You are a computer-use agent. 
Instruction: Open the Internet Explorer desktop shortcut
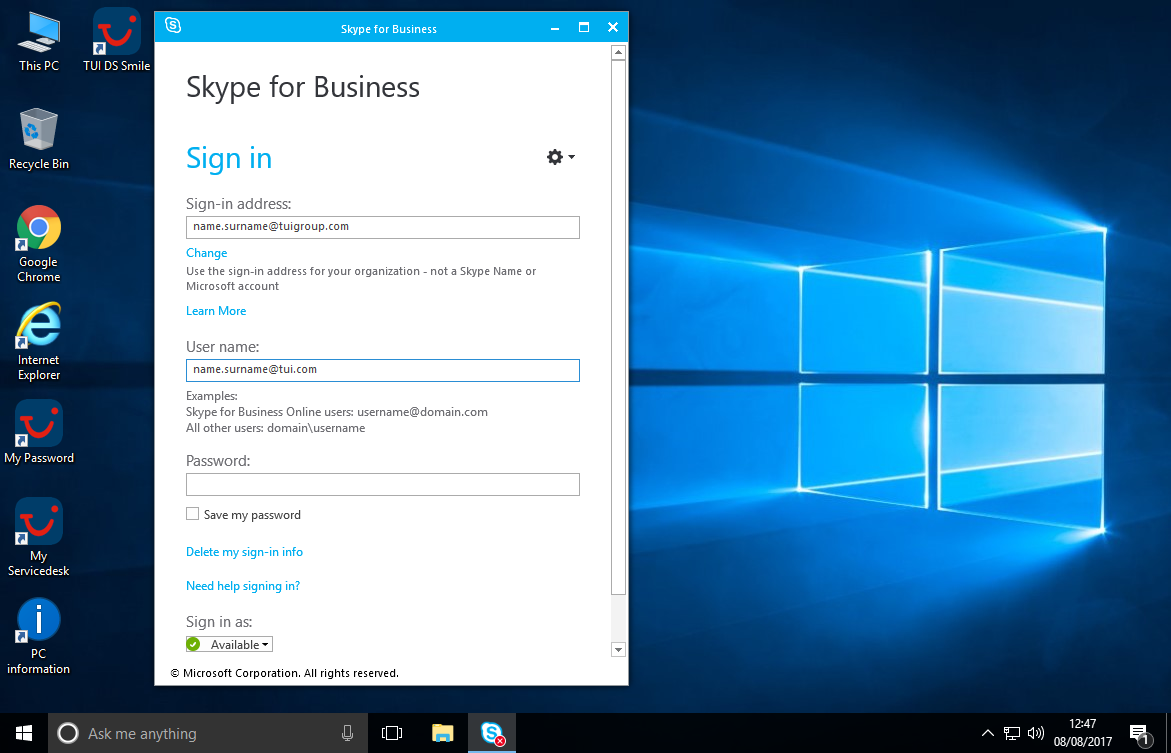[39, 342]
